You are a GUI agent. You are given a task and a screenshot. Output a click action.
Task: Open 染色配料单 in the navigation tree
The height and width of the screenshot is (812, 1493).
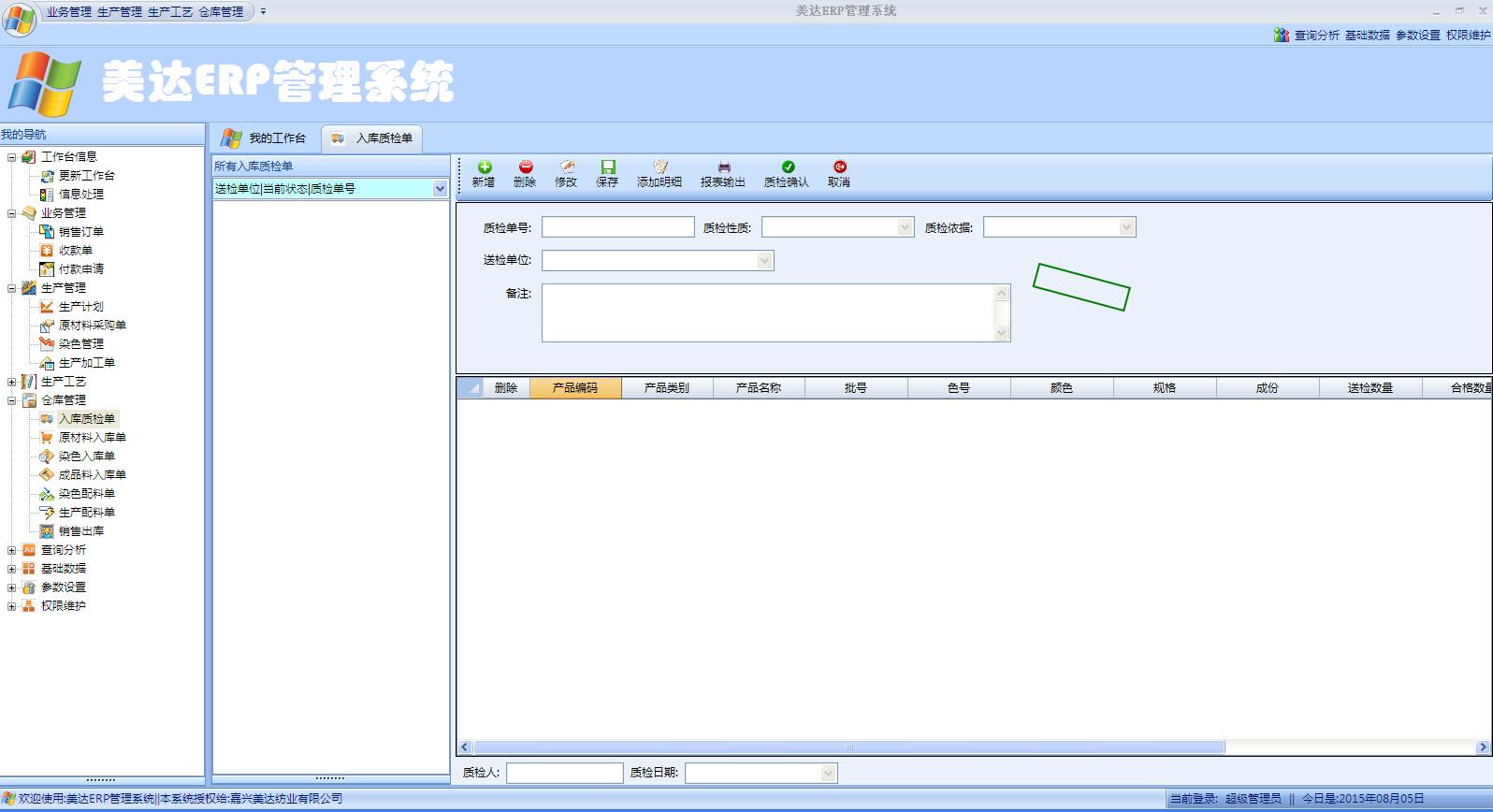point(87,493)
